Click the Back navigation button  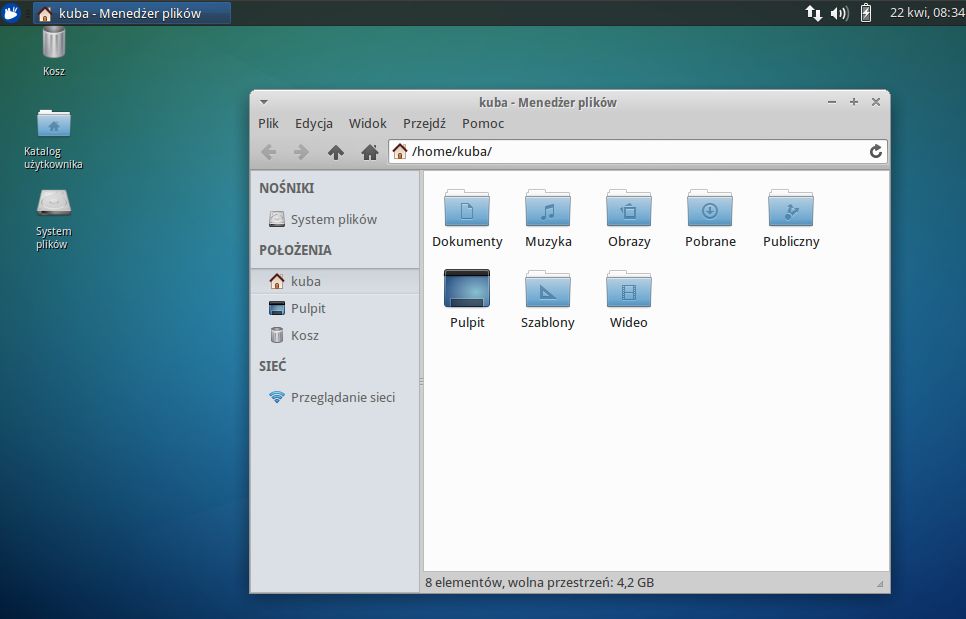pyautogui.click(x=269, y=151)
